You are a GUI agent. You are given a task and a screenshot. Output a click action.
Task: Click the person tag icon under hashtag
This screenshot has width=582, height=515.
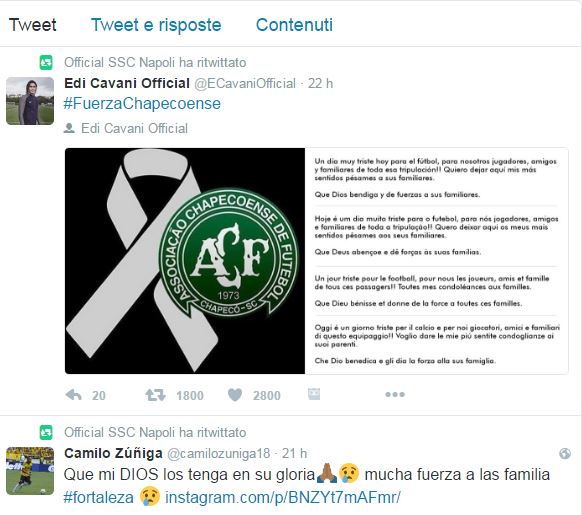point(69,128)
